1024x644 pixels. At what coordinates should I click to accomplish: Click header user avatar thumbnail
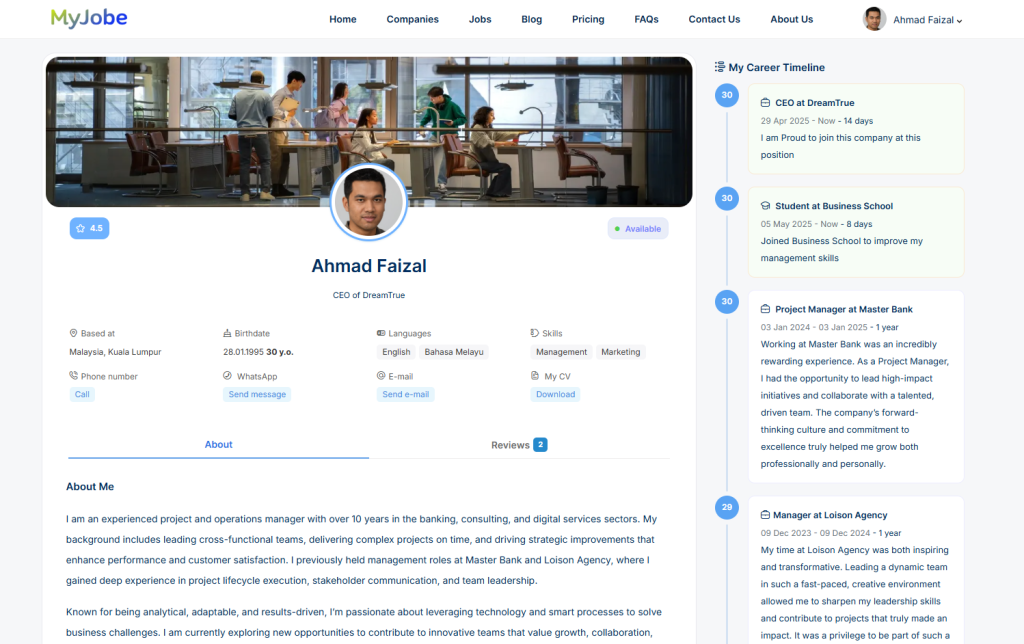pos(874,19)
